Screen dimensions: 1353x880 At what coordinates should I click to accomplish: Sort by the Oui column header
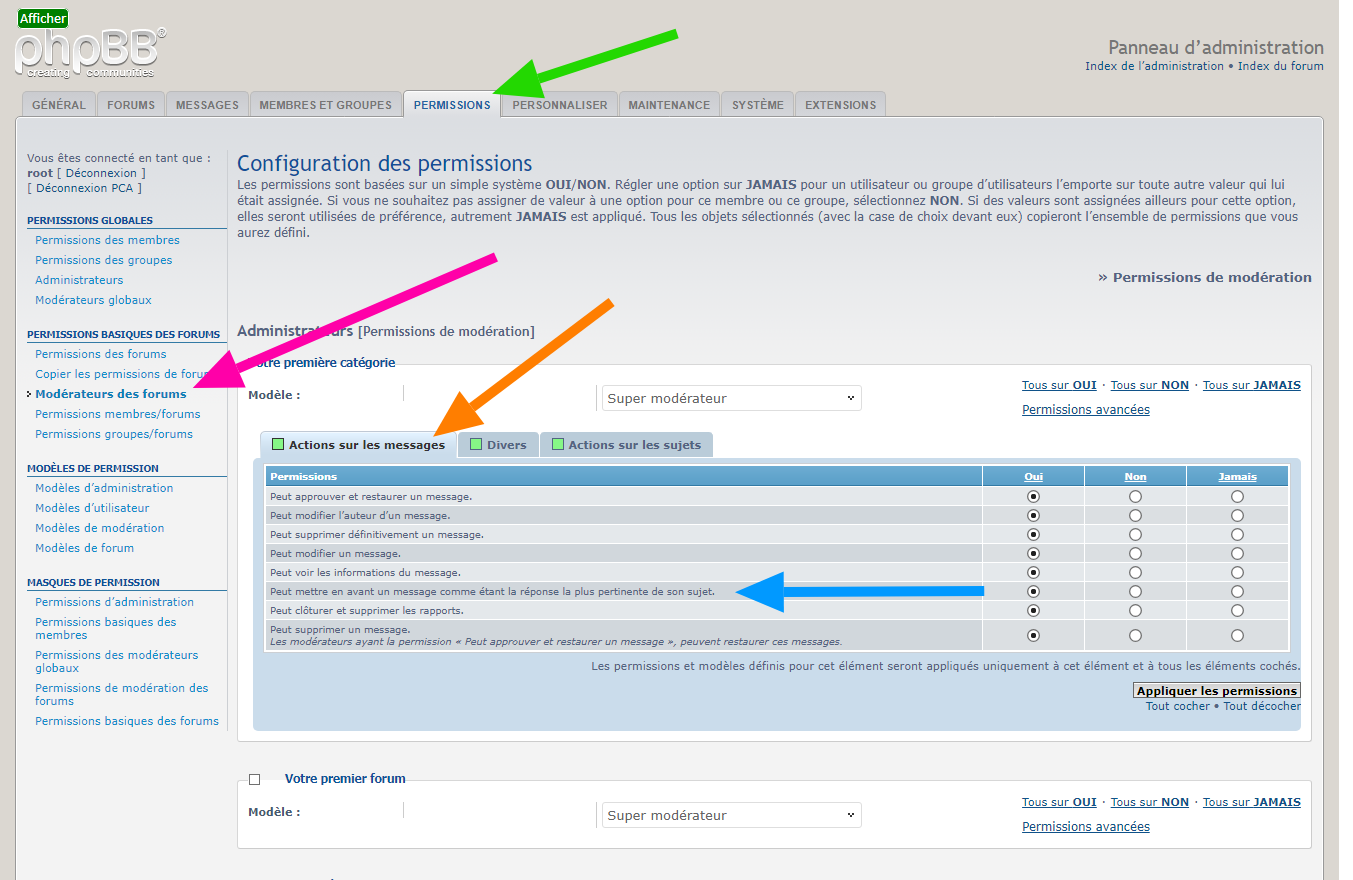pos(1033,477)
